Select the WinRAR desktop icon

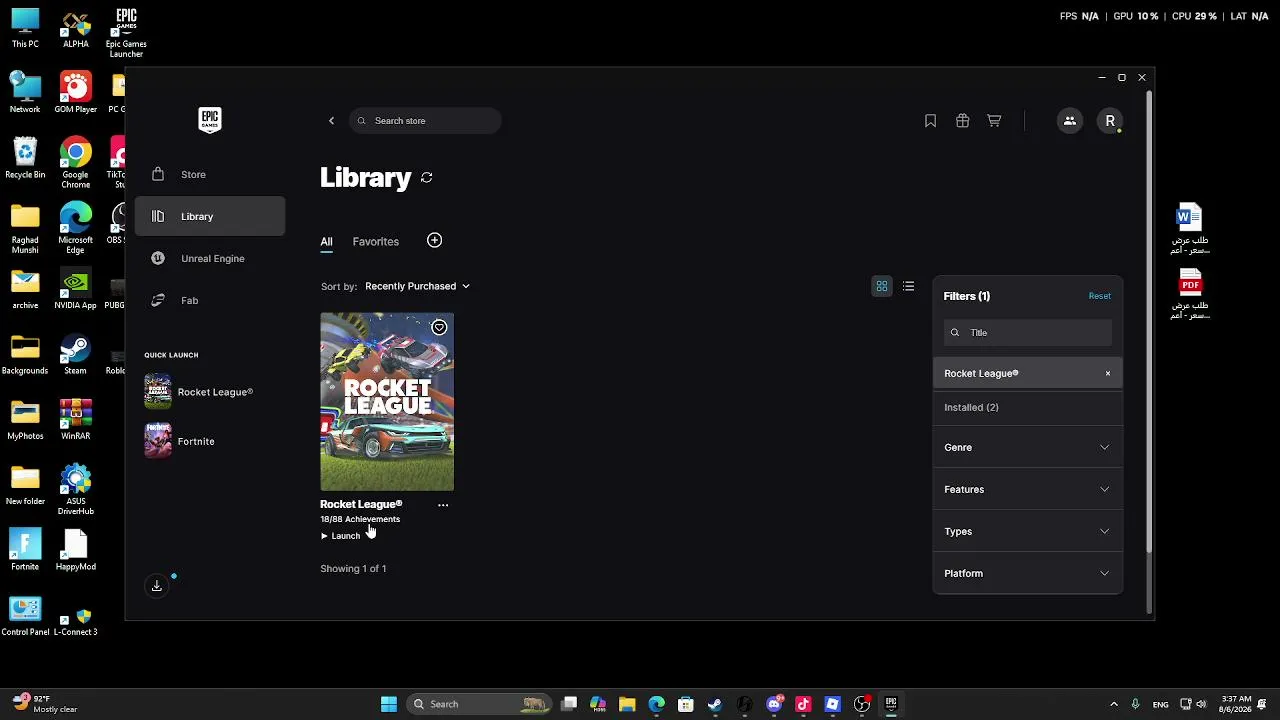[x=76, y=420]
